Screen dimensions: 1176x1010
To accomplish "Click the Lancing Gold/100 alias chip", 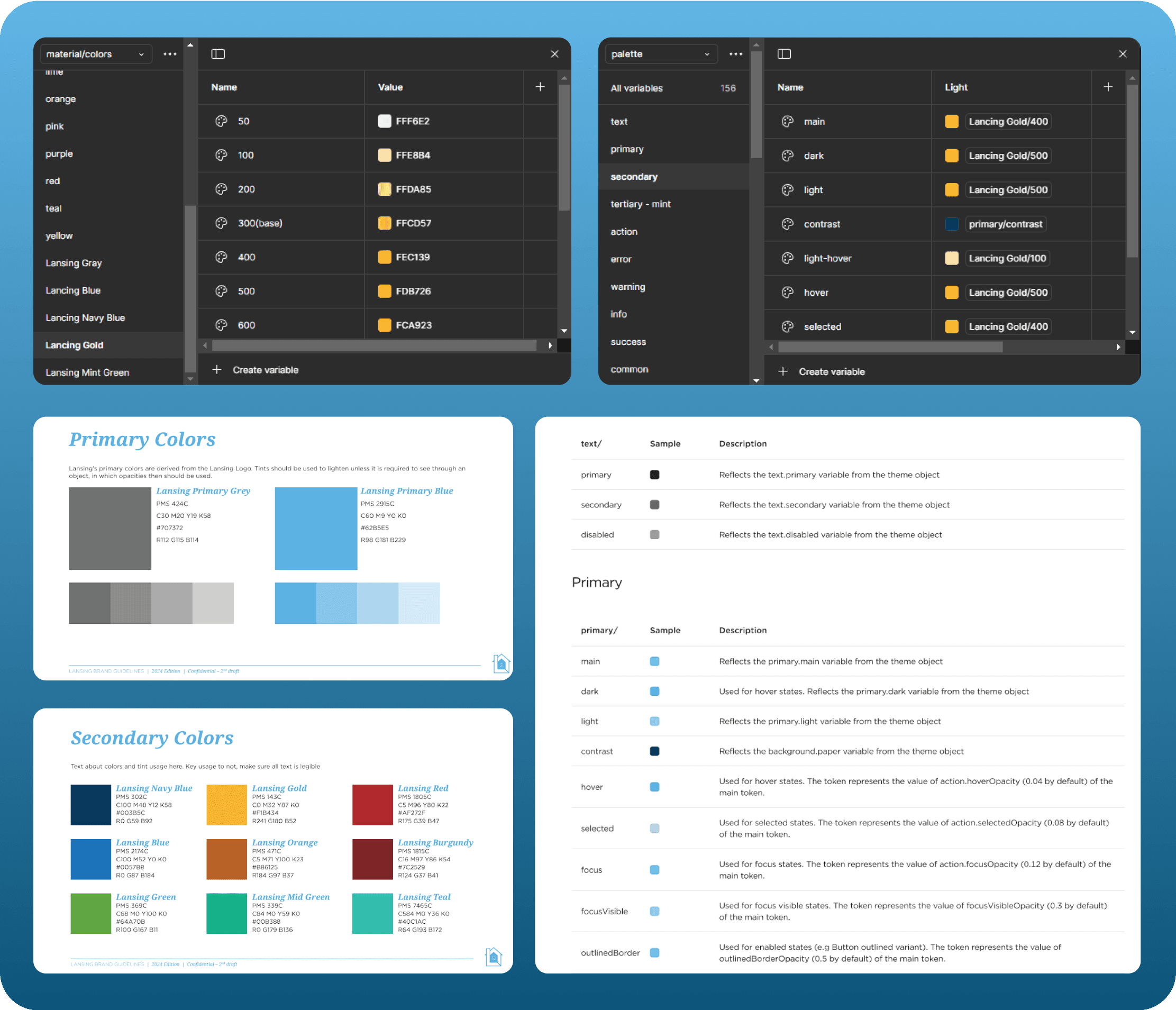I will (1007, 258).
